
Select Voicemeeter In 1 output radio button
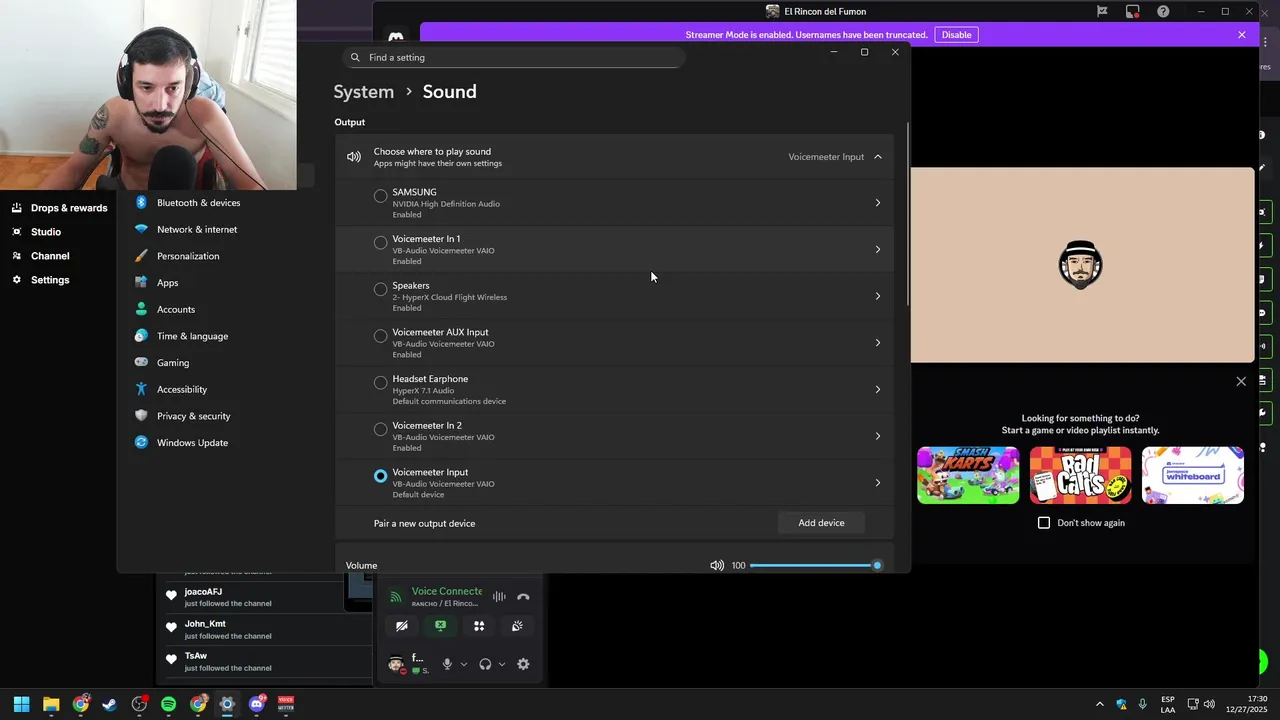tap(380, 243)
